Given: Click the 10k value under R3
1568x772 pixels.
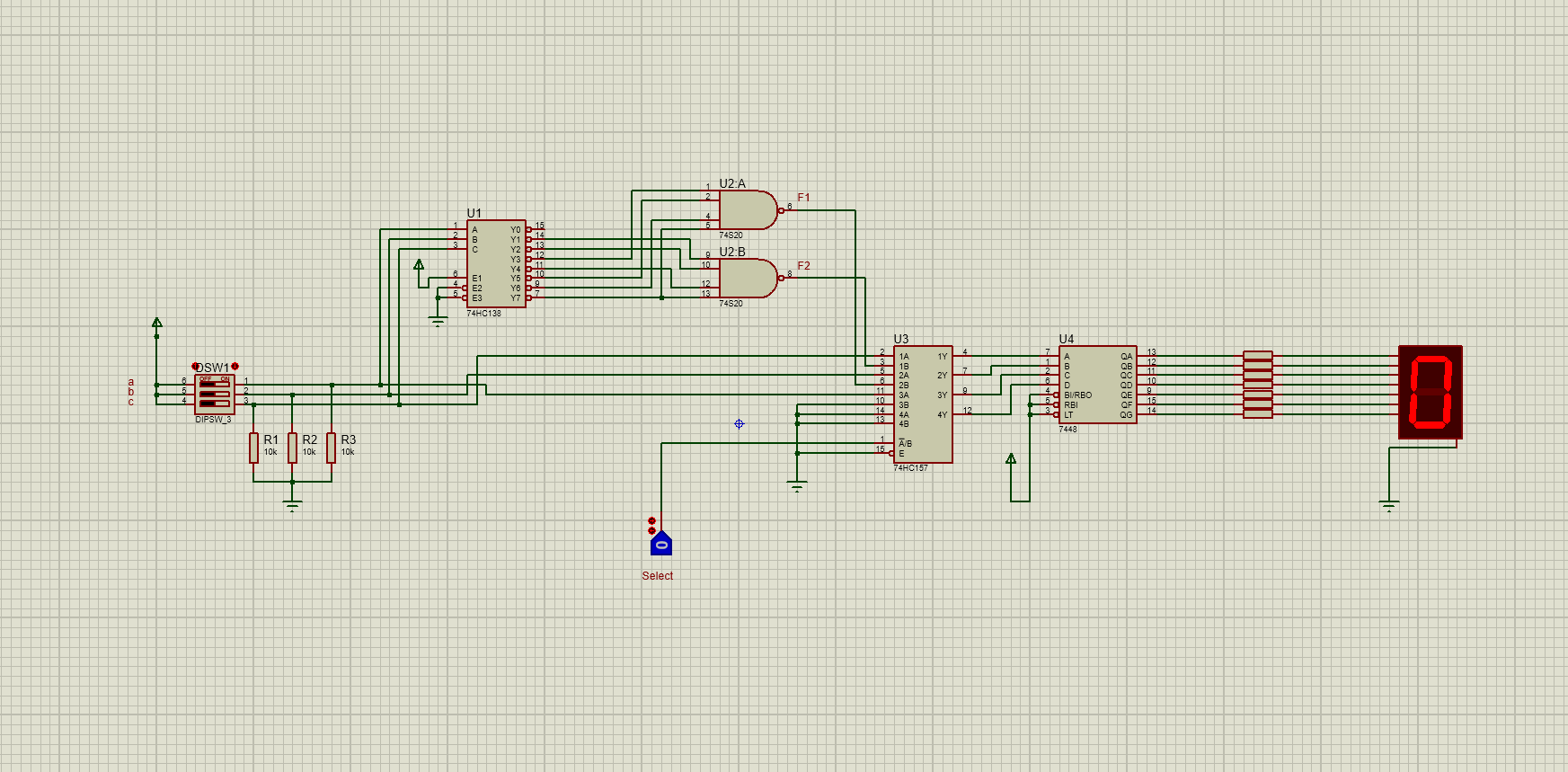Looking at the screenshot, I should pyautogui.click(x=348, y=452).
